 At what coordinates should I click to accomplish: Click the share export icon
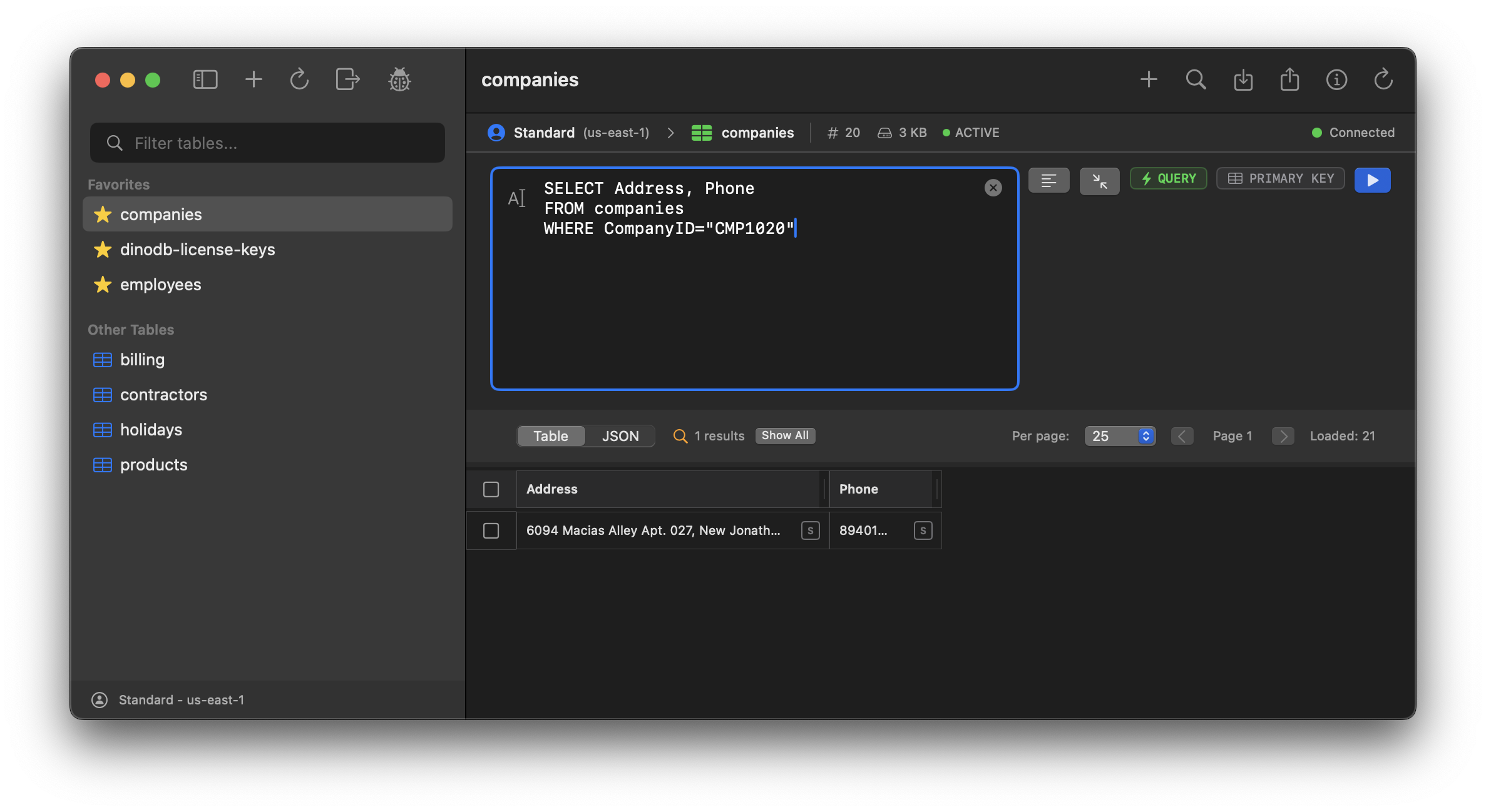pos(1289,79)
